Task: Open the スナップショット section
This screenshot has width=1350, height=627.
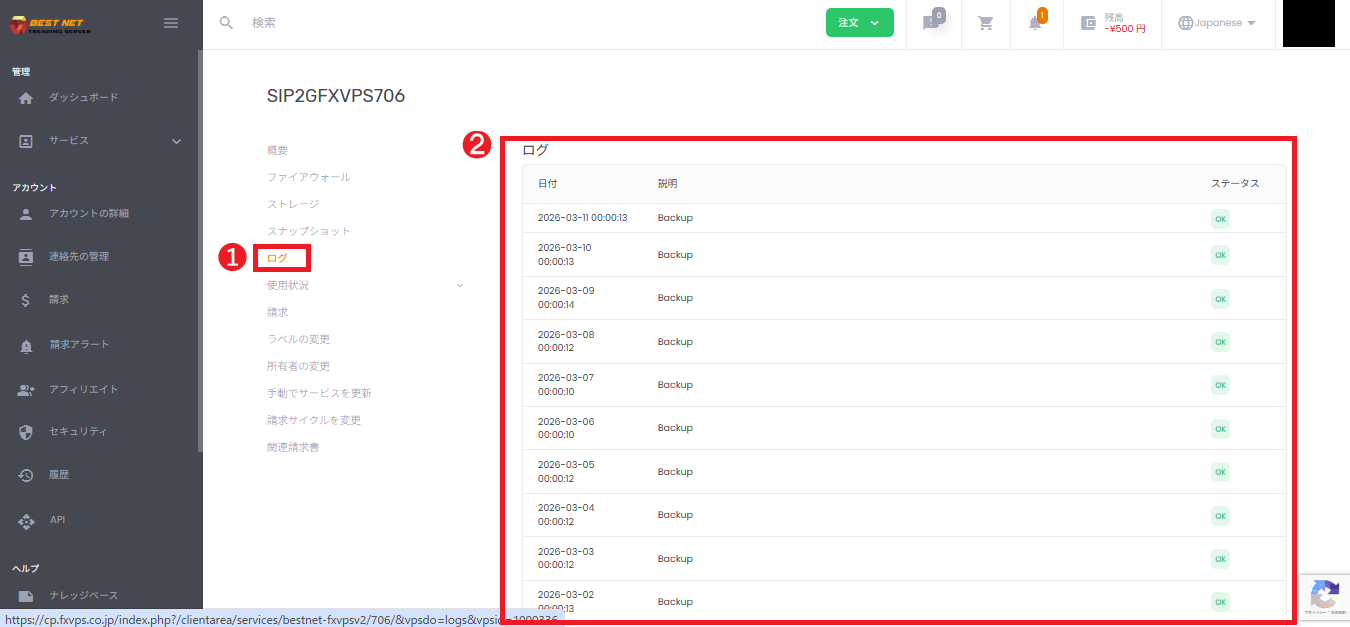Action: (x=308, y=231)
